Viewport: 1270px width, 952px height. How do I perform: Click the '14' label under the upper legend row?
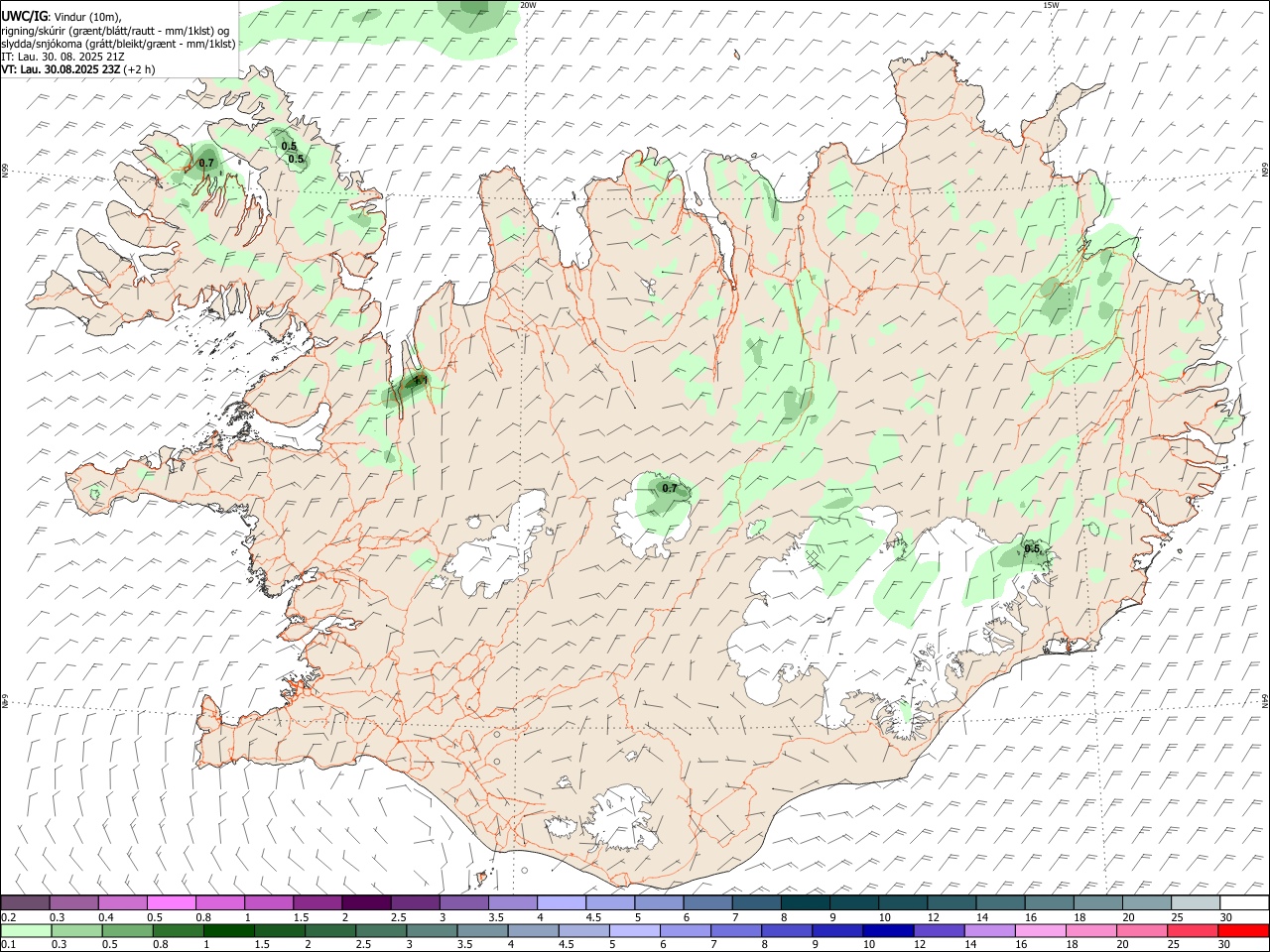(981, 917)
